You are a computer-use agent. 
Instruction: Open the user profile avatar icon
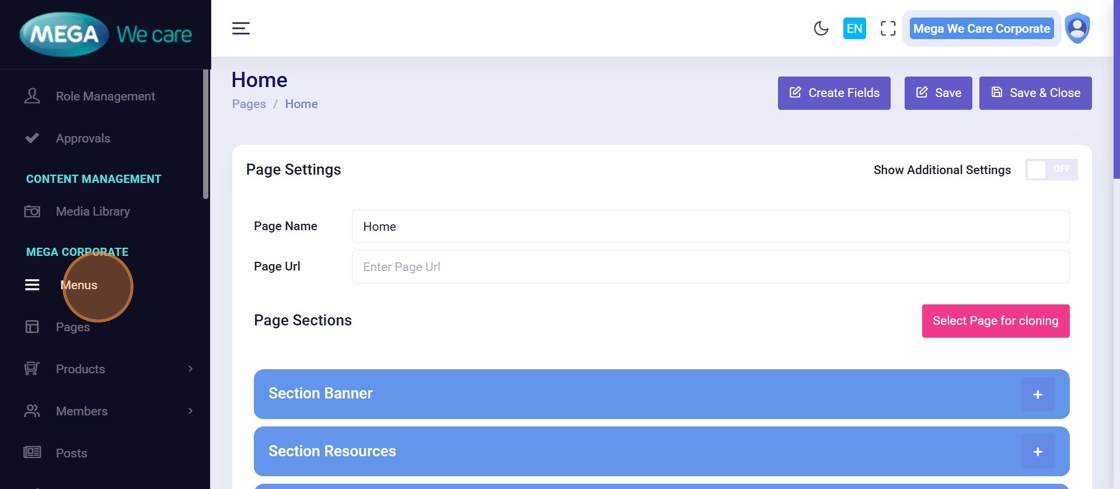click(1077, 28)
